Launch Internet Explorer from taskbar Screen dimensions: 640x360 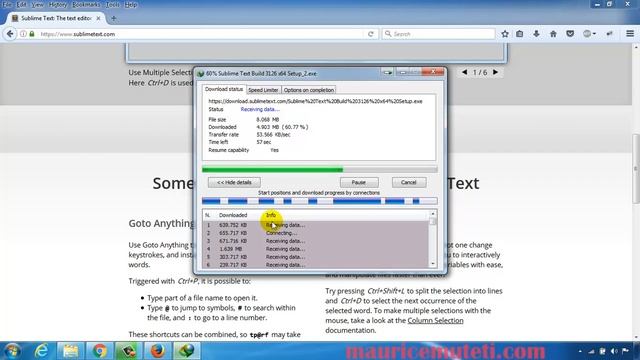(x=42, y=351)
